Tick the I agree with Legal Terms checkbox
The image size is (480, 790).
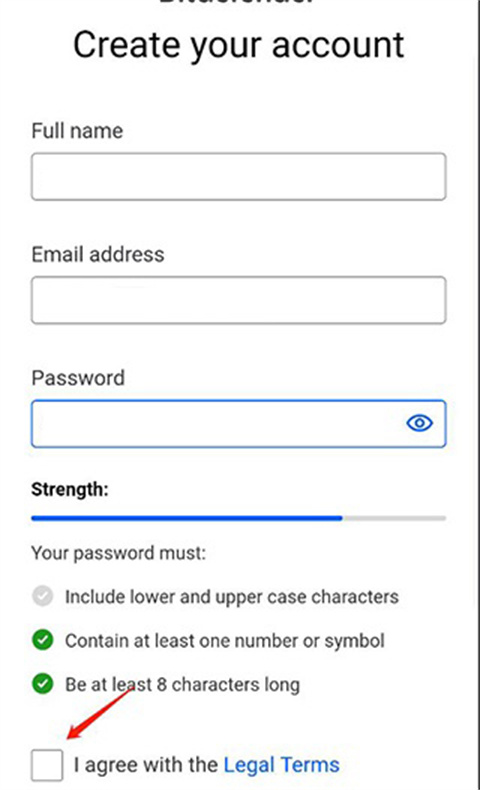pos(47,765)
